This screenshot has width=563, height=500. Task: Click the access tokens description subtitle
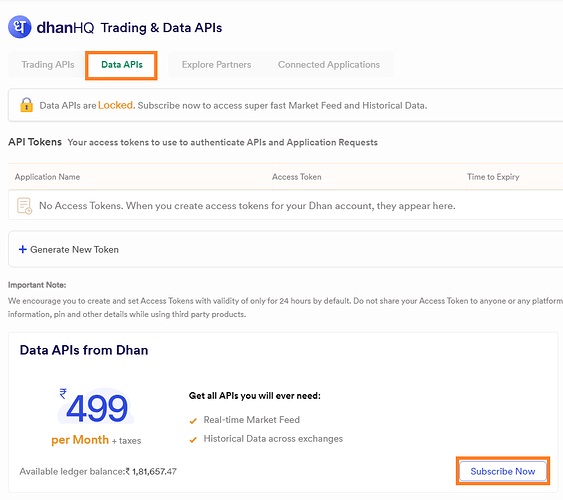pyautogui.click(x=223, y=142)
